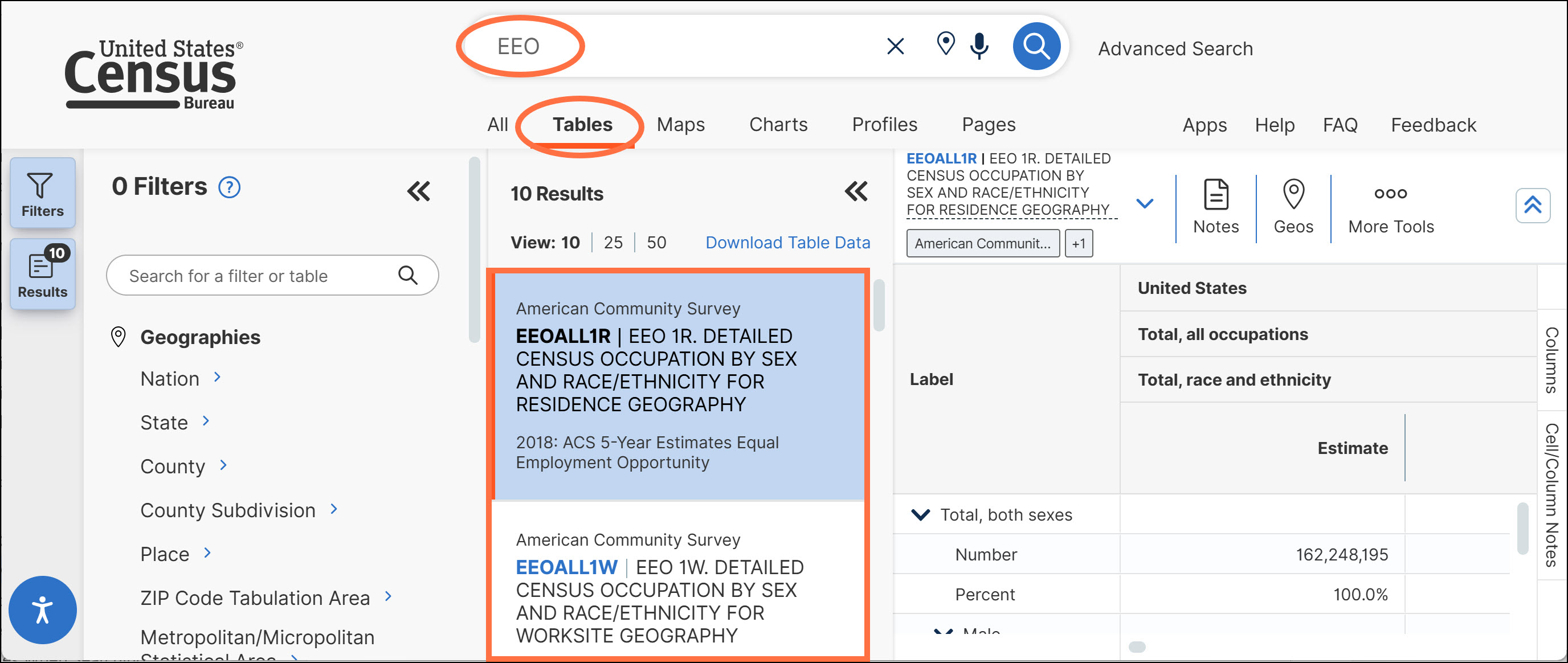Open the EEOALL1W table result
This screenshot has width=1568, height=663.
(566, 567)
